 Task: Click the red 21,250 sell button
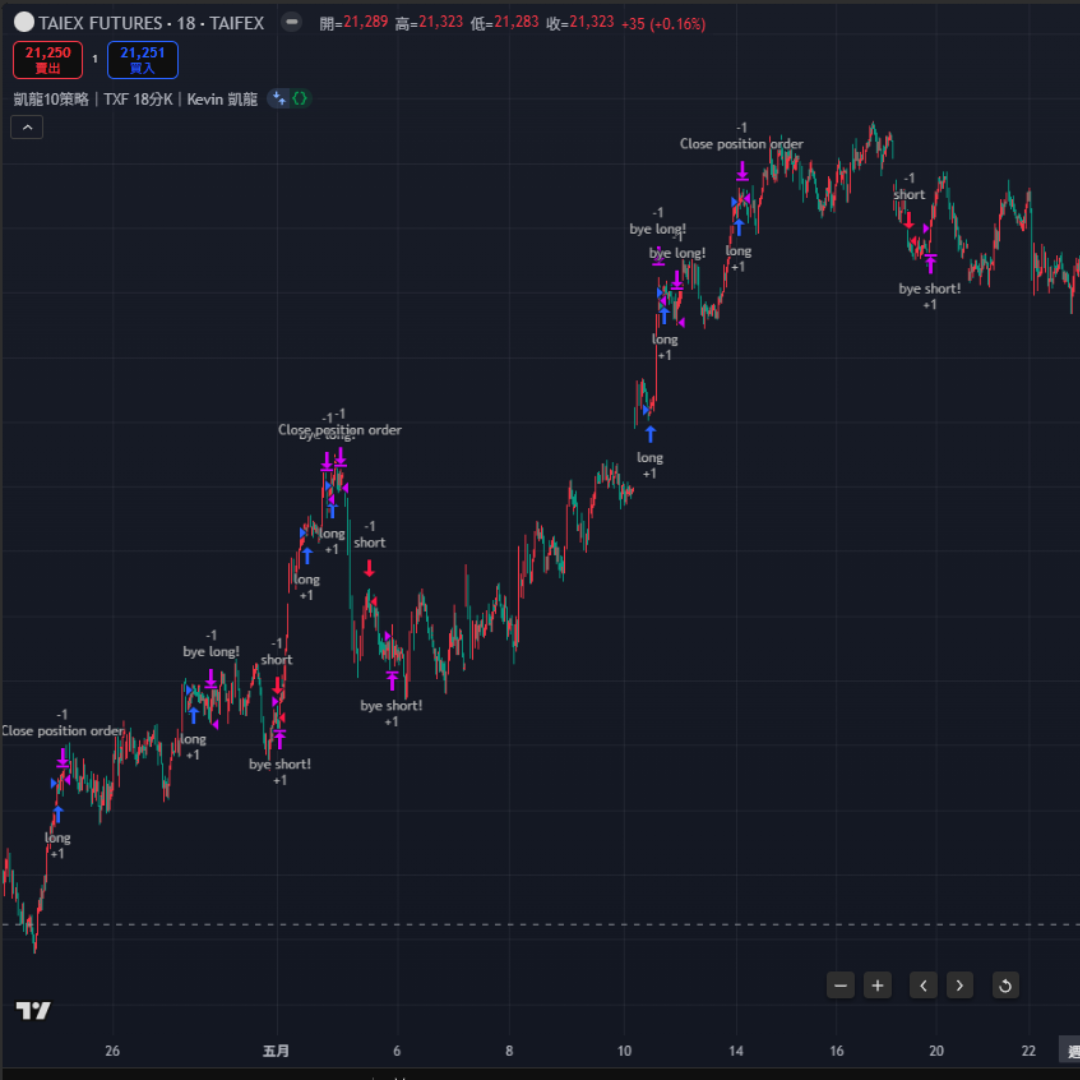pos(48,60)
